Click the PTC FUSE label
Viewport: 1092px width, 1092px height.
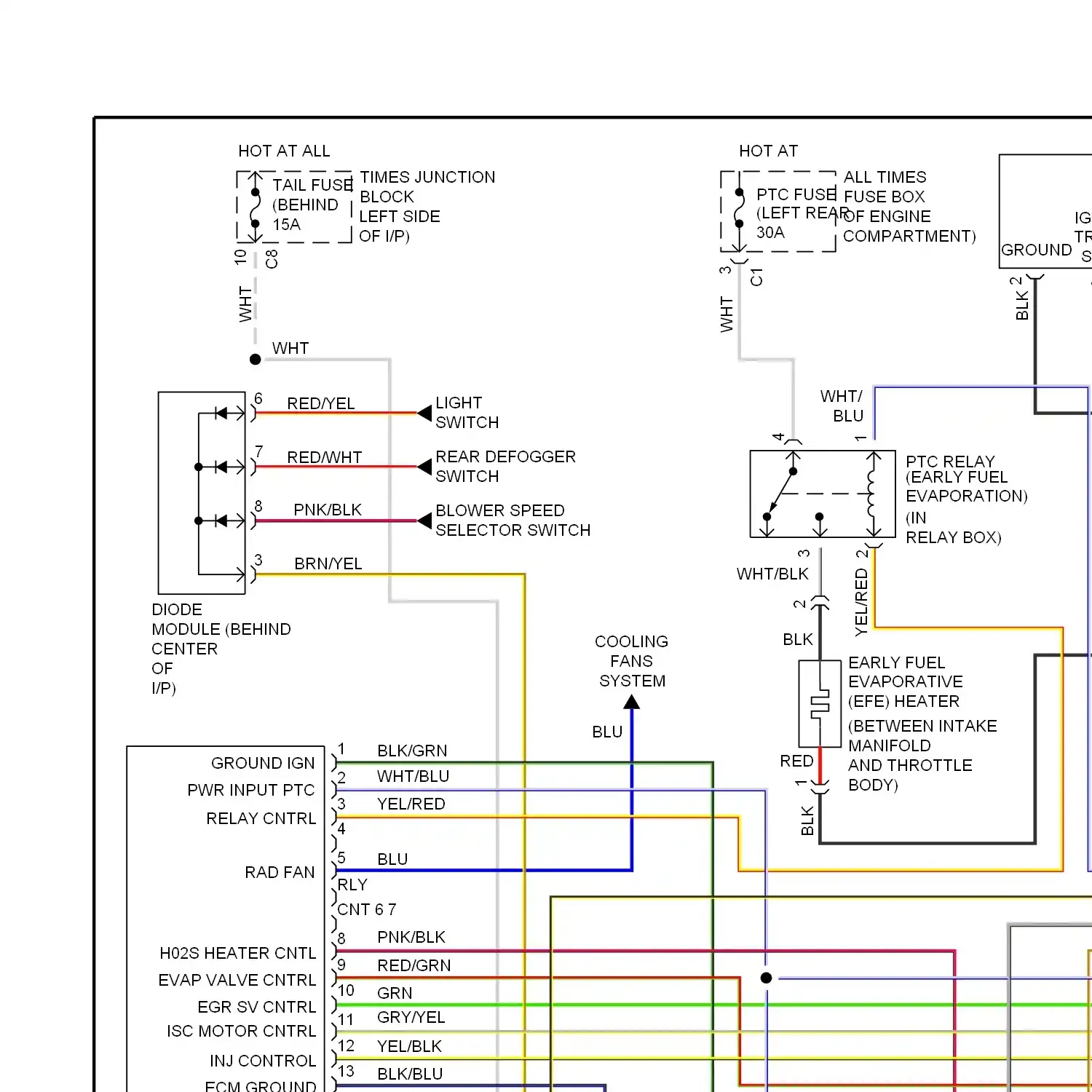[x=796, y=194]
